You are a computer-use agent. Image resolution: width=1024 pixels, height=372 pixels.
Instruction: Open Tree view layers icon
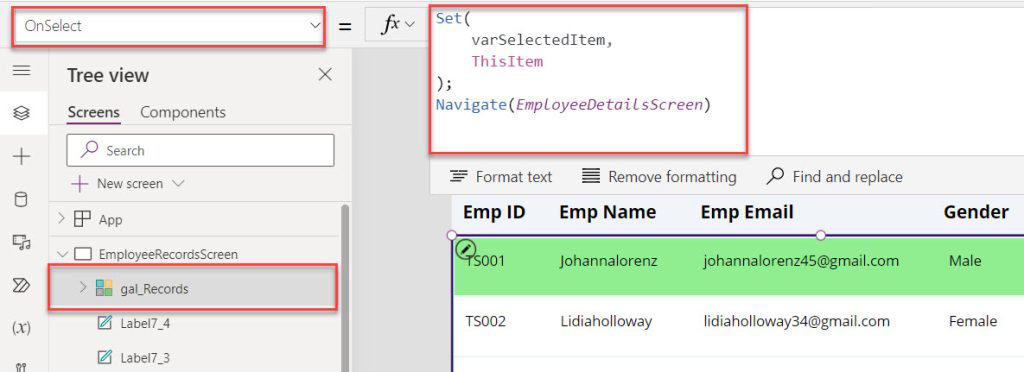coord(22,113)
